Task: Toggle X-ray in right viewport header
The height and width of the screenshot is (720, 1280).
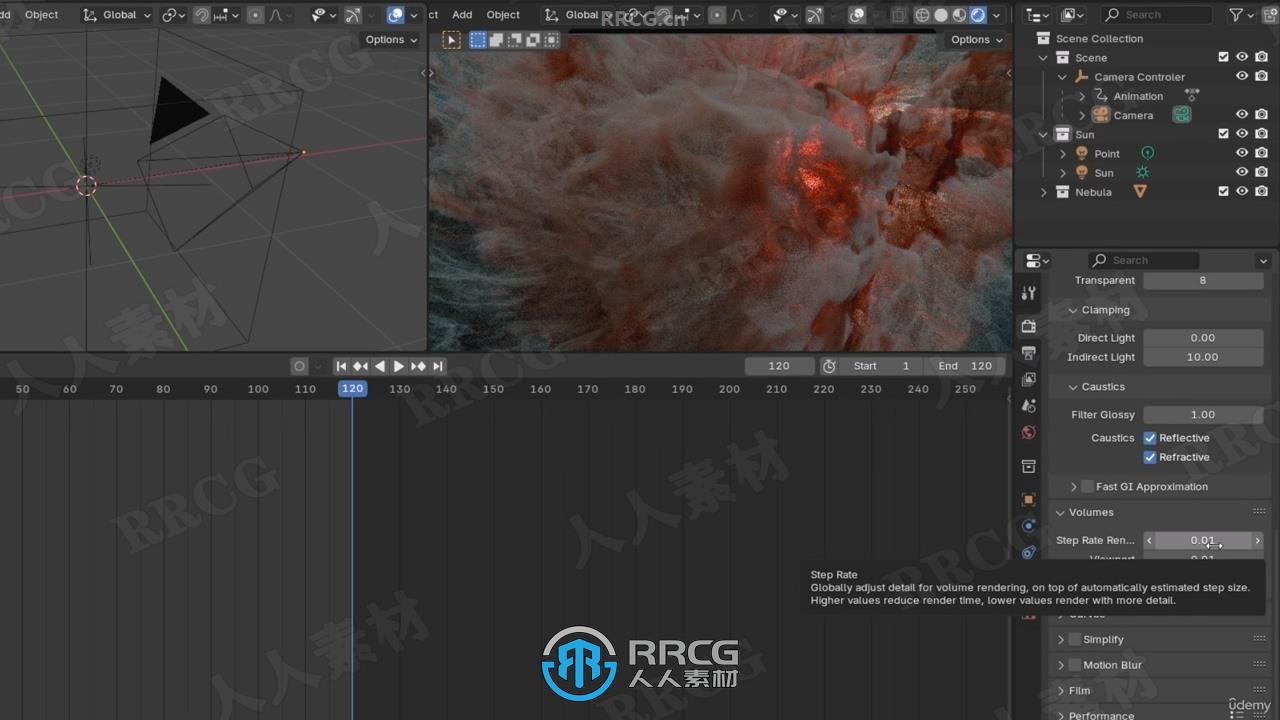Action: tap(898, 15)
